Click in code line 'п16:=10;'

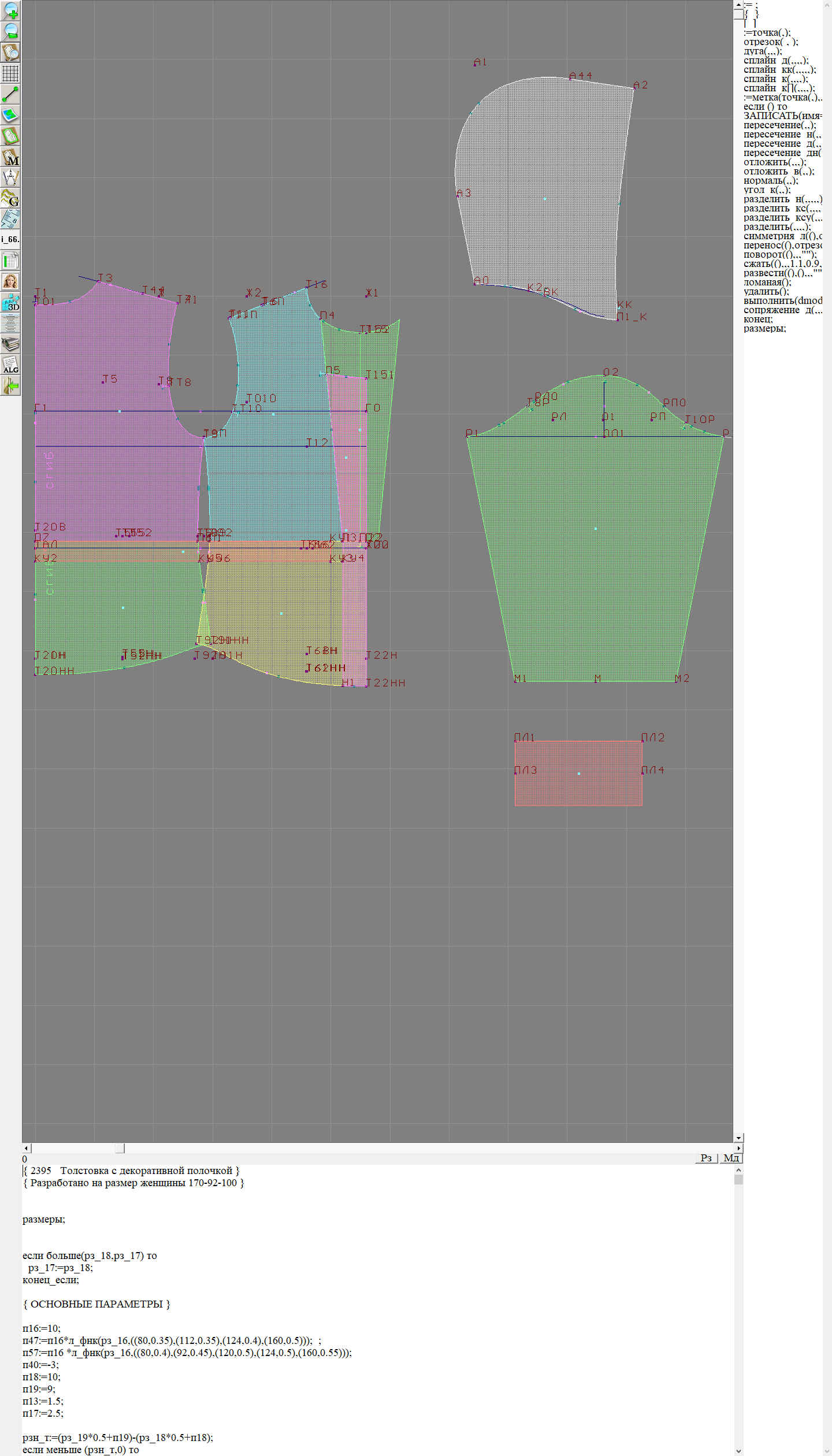pos(42,1328)
